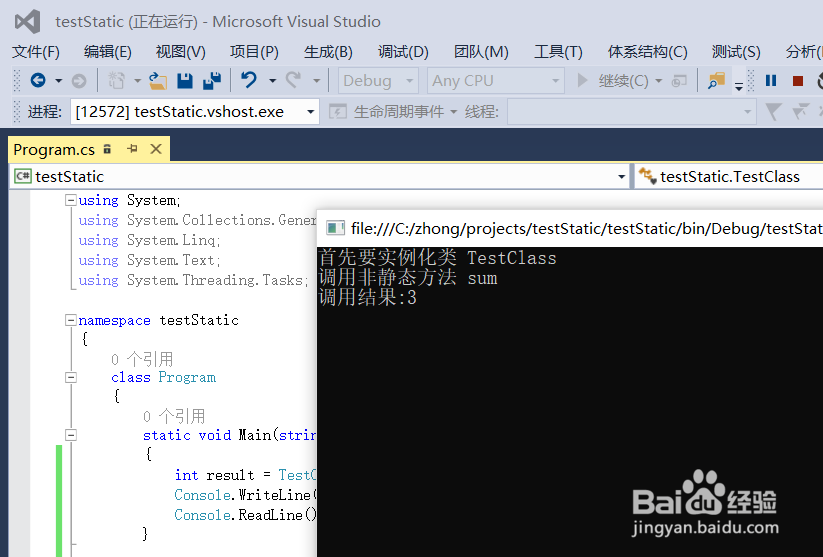Click the Navigate Backward arrow icon
823x557 pixels.
pyautogui.click(x=38, y=80)
